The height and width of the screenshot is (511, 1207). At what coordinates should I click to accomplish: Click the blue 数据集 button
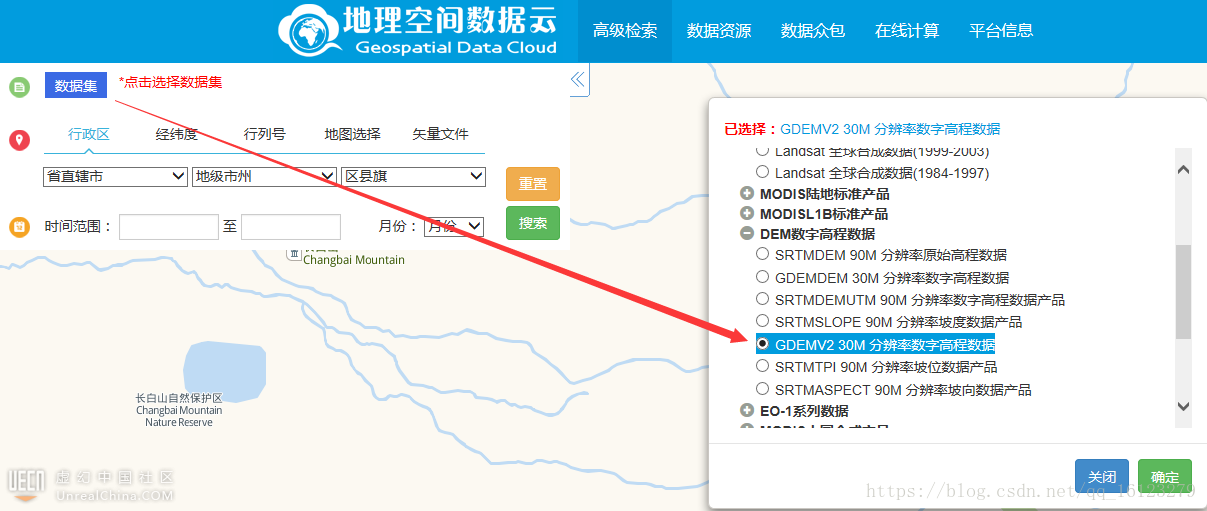click(x=76, y=85)
